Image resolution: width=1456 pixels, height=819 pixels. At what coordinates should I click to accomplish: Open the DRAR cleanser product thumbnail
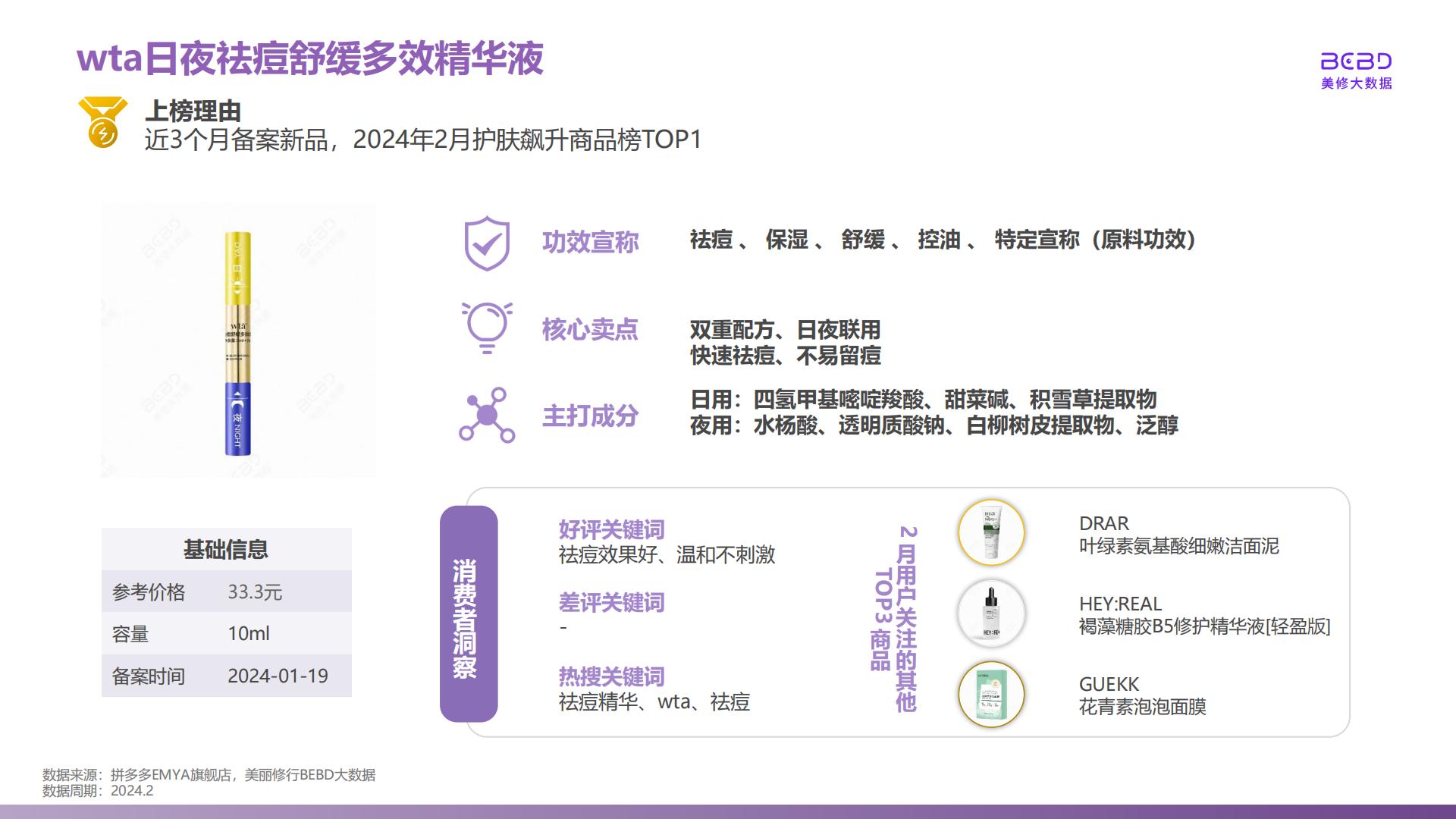[x=991, y=532]
